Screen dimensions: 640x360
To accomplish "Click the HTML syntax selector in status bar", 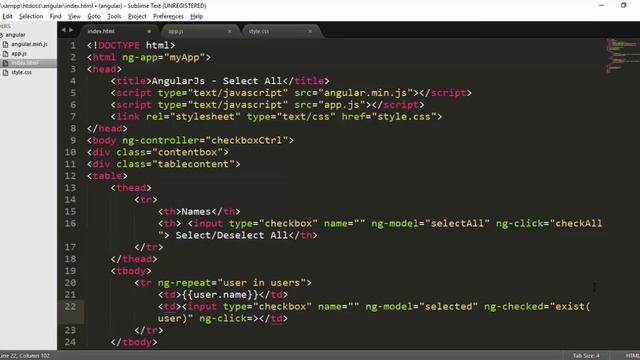I will pos(632,356).
